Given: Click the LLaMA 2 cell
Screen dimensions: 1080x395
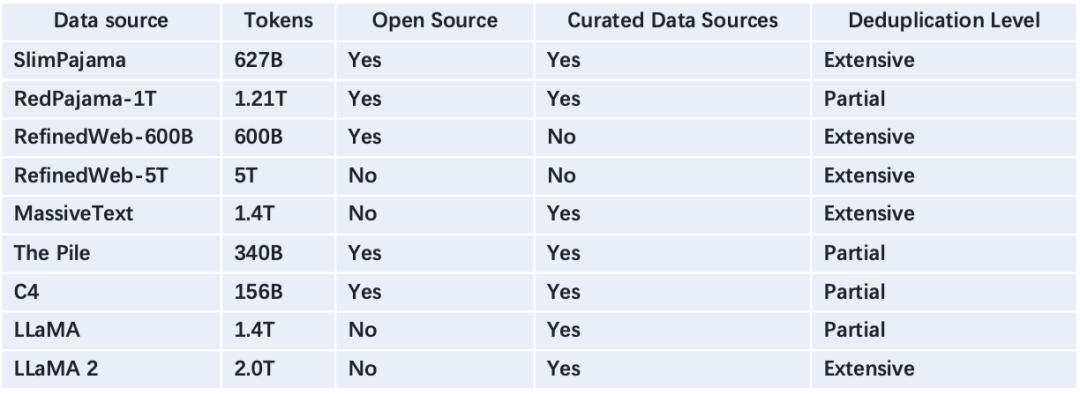Looking at the screenshot, I should (56, 368).
